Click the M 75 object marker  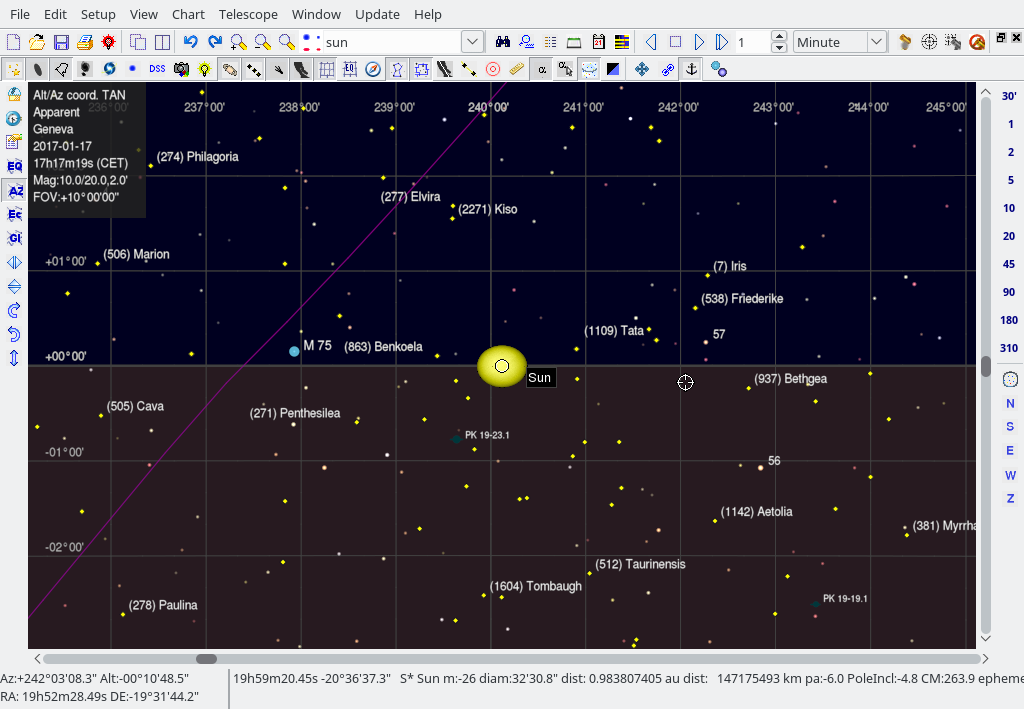[295, 351]
